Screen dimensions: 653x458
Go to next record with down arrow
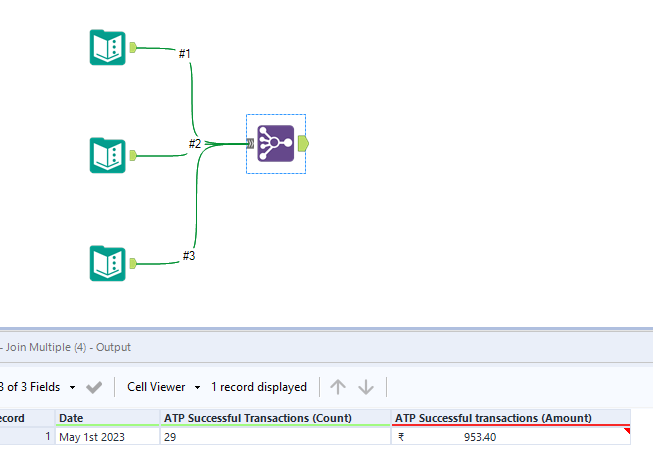(x=366, y=387)
